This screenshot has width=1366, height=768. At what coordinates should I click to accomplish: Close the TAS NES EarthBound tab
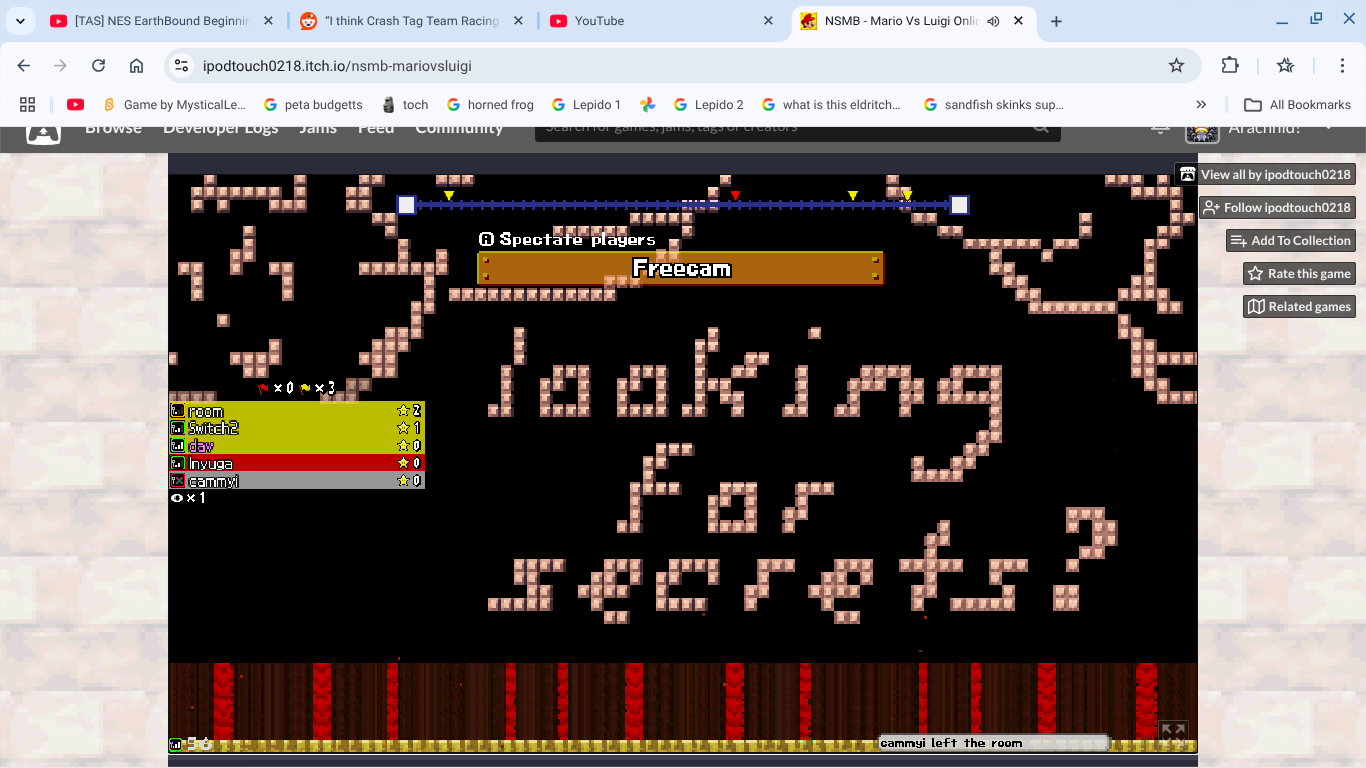click(x=266, y=21)
